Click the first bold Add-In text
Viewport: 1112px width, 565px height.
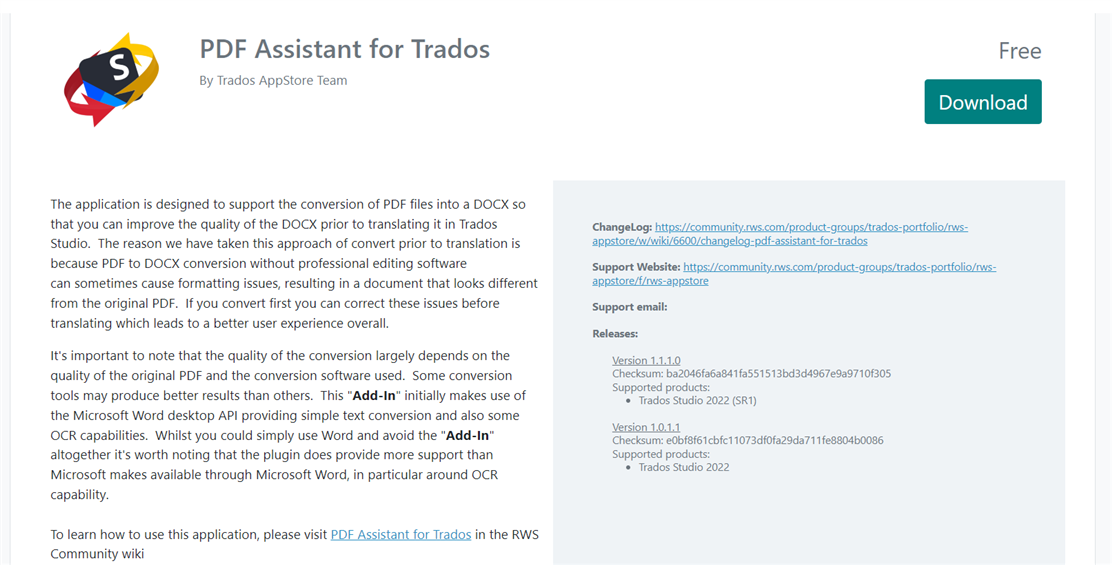pos(374,396)
